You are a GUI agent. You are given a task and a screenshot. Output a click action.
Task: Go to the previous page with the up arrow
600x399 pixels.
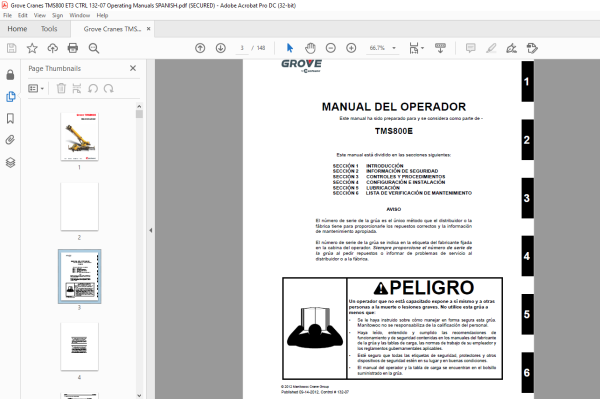pos(200,48)
